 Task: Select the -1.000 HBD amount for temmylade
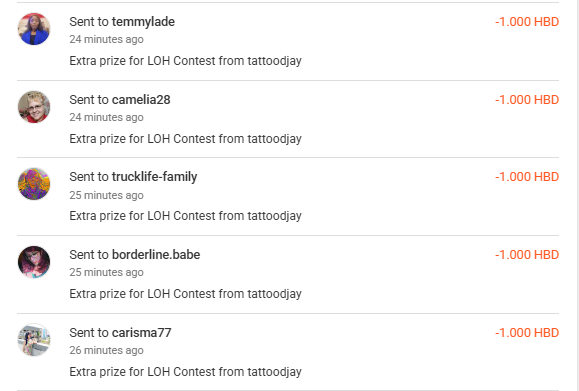(x=527, y=22)
